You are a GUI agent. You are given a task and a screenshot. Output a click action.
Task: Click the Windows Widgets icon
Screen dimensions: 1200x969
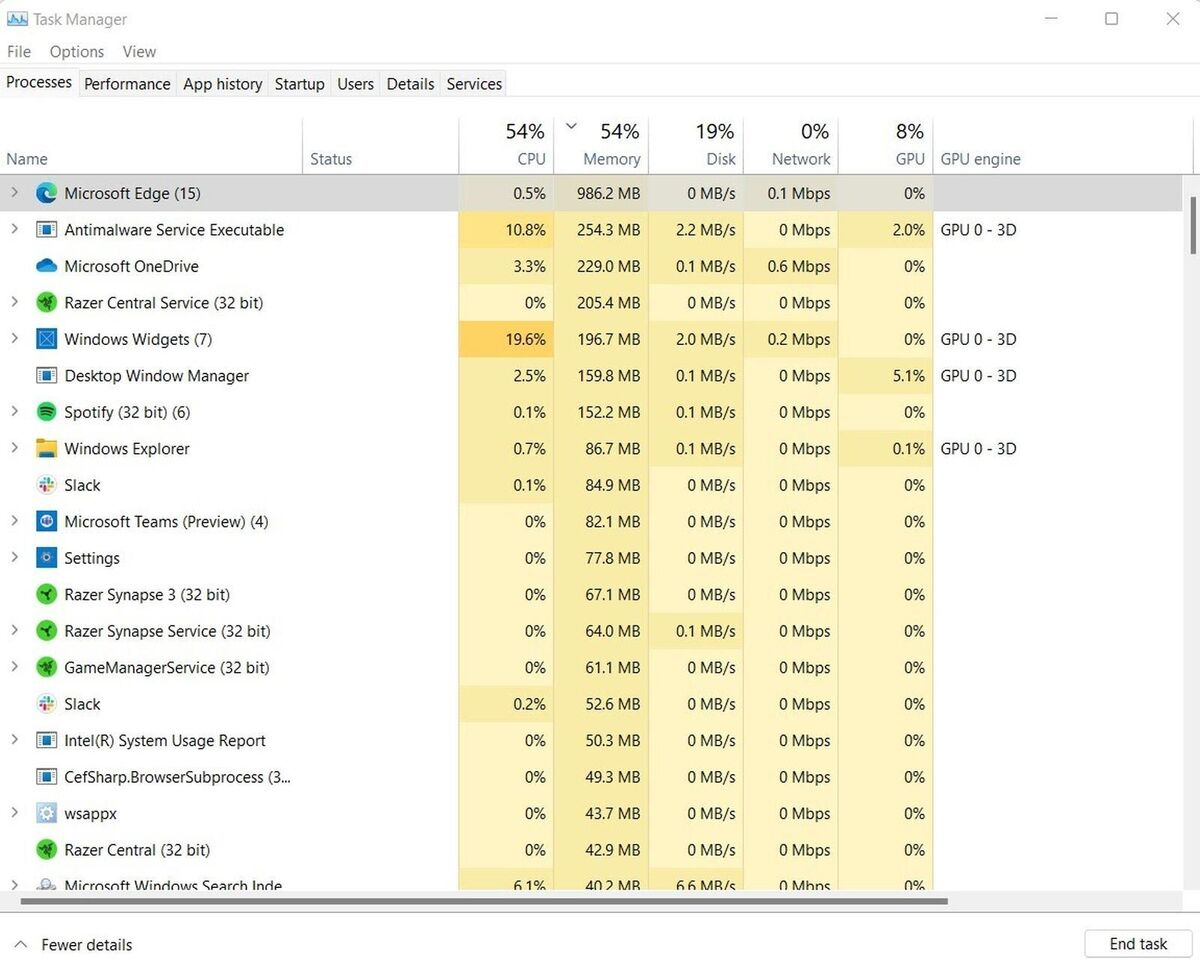point(46,339)
